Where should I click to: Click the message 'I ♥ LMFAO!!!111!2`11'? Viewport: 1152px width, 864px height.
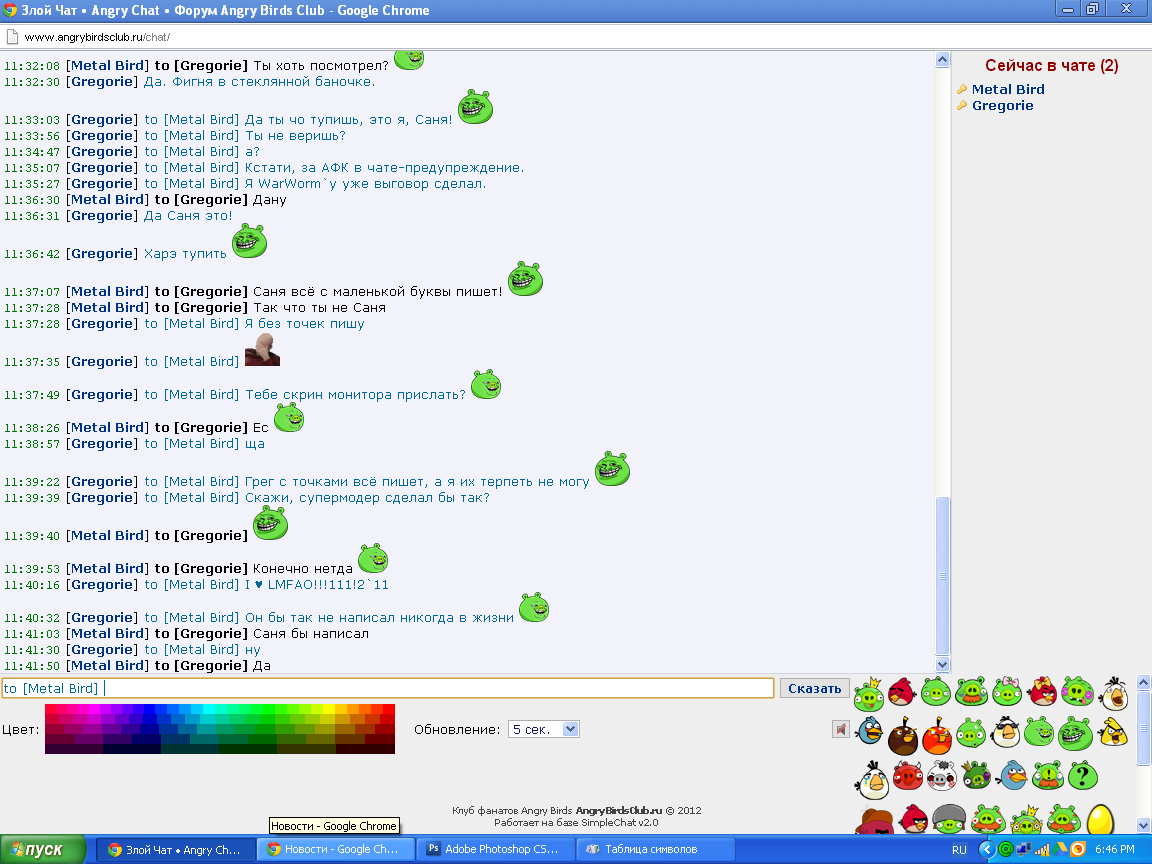tap(317, 585)
